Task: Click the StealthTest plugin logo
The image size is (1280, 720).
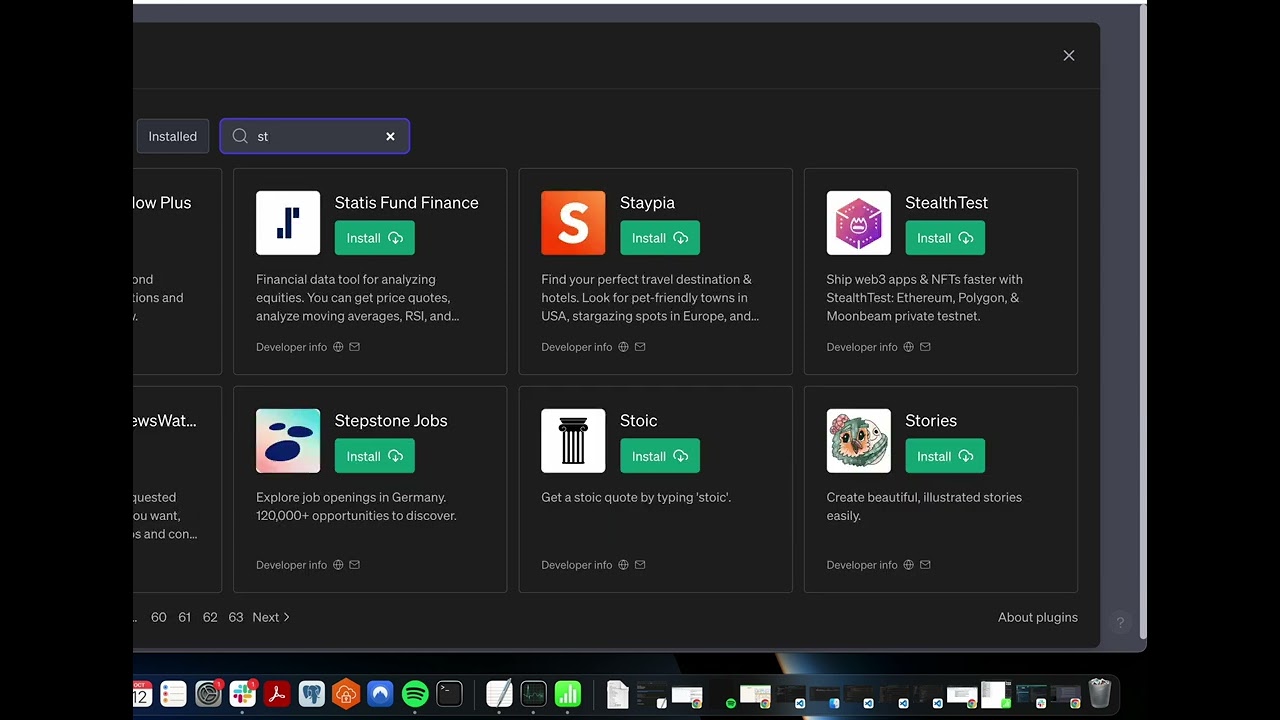Action: coord(858,223)
